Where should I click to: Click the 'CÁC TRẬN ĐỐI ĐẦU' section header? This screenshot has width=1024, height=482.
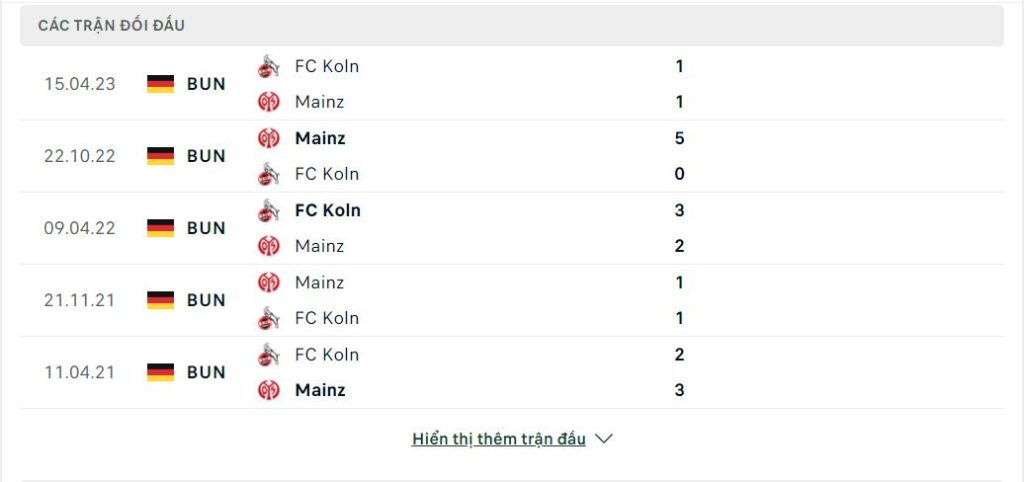coord(111,25)
